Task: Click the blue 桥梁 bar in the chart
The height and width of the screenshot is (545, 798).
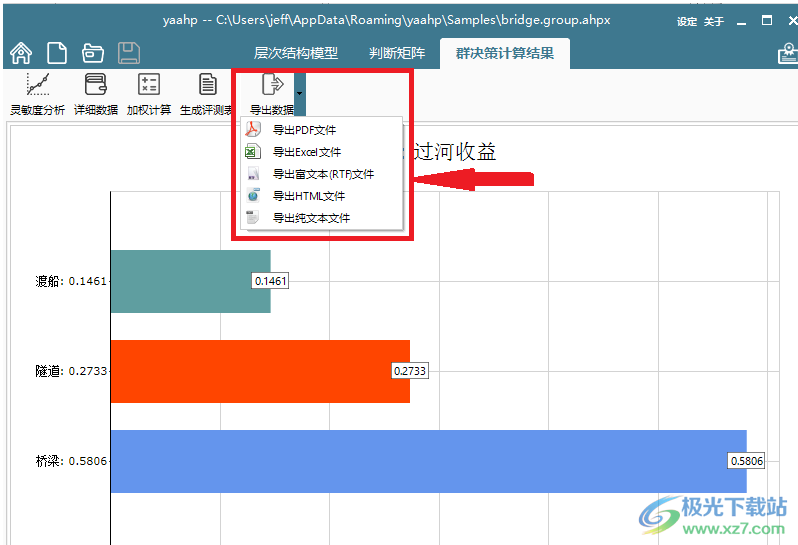Action: tap(429, 461)
